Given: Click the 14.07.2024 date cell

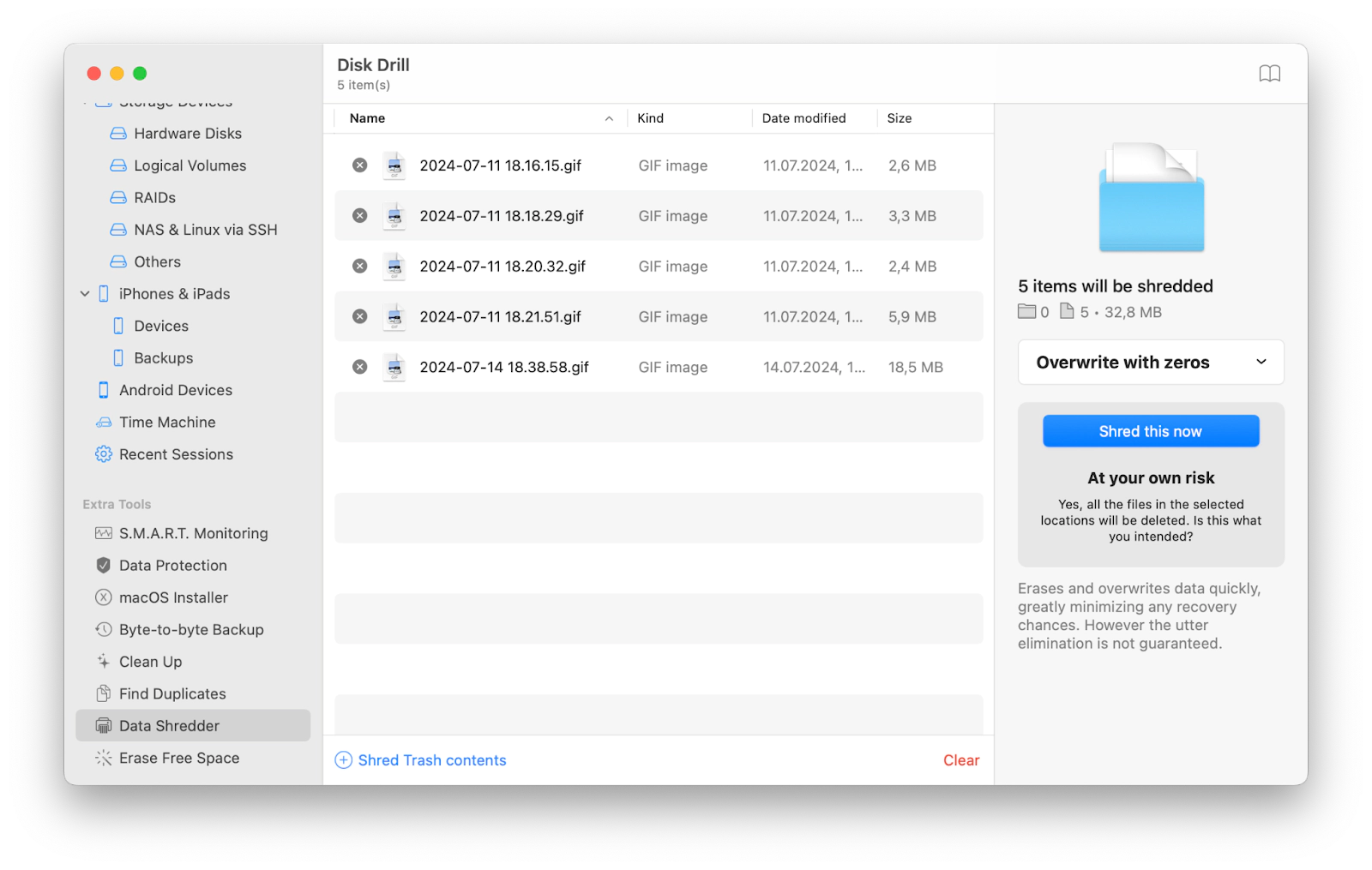Looking at the screenshot, I should [x=814, y=367].
